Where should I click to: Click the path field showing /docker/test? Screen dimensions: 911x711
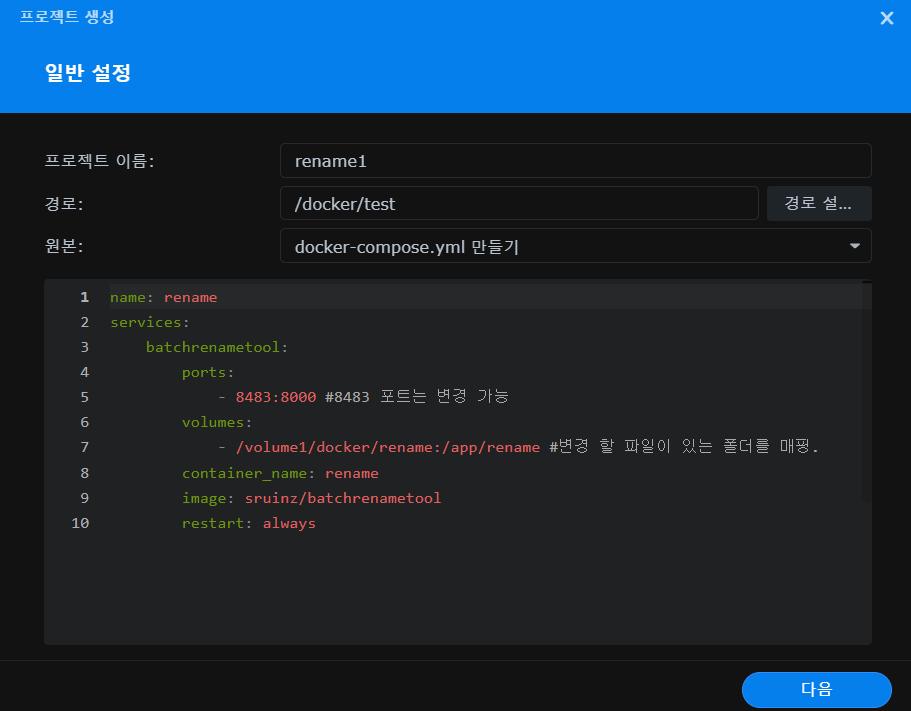coord(519,203)
